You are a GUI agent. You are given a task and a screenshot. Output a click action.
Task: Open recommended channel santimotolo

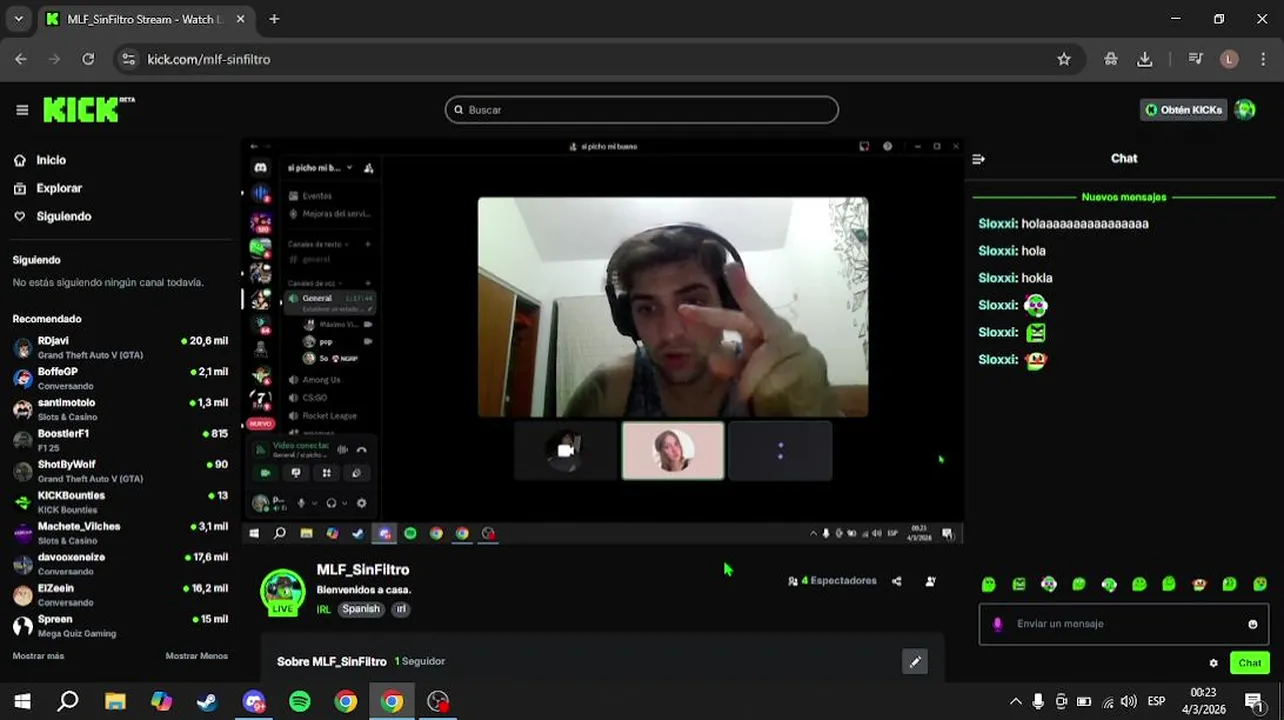point(120,409)
